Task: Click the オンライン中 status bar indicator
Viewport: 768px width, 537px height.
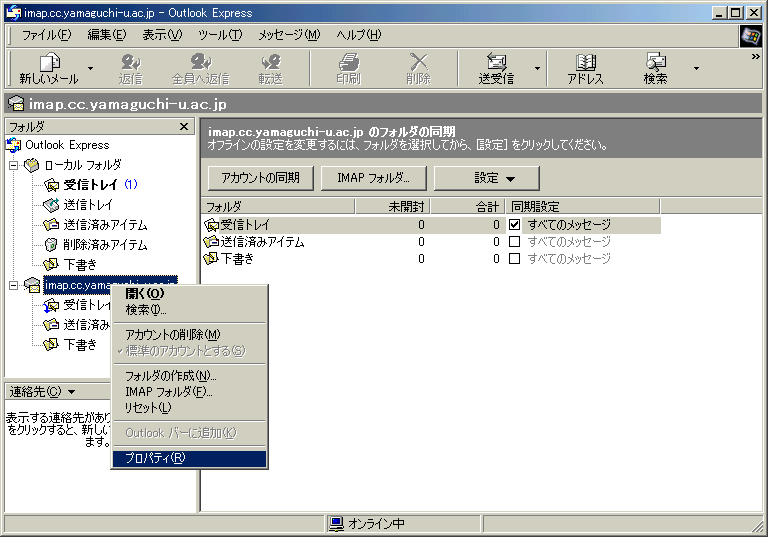Action: [x=367, y=524]
